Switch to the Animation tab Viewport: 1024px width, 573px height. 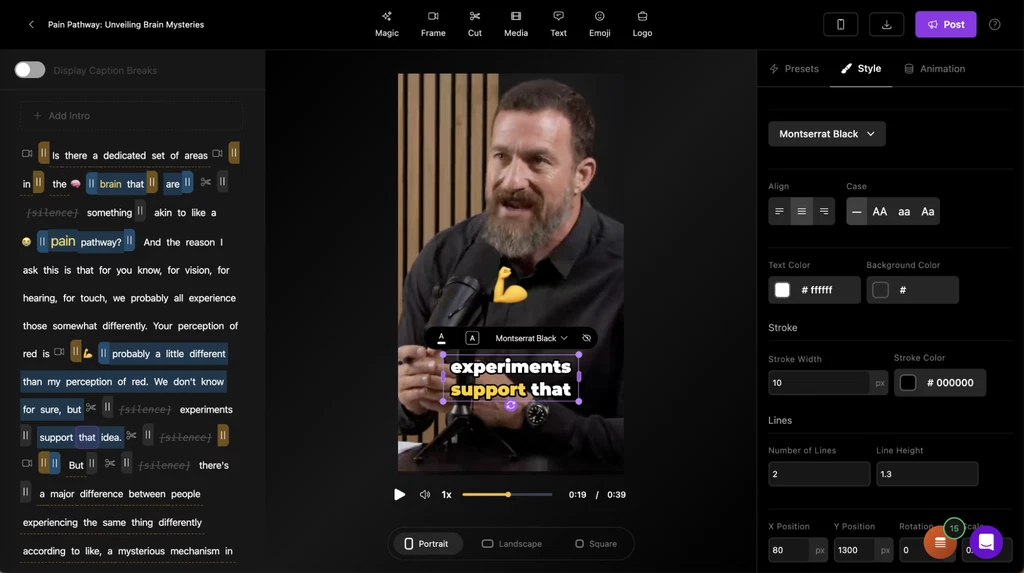tap(934, 69)
